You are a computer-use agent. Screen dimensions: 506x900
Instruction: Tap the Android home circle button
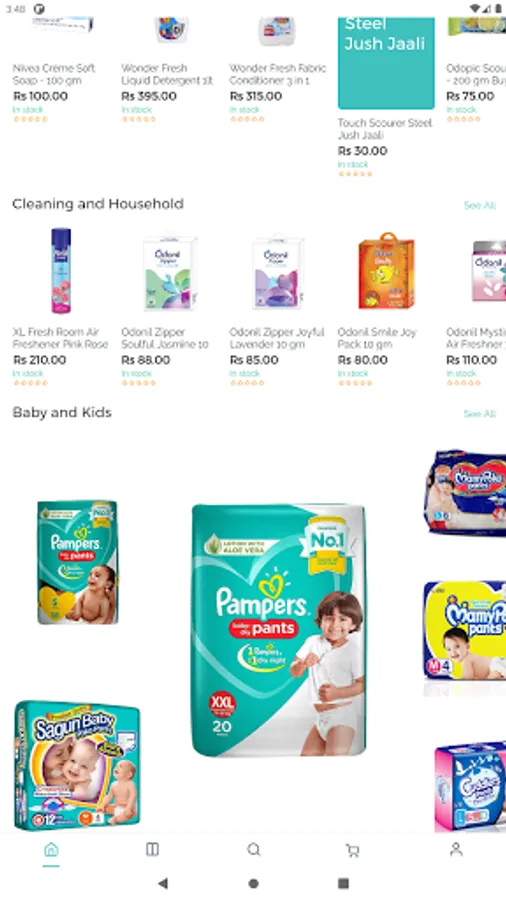(253, 883)
